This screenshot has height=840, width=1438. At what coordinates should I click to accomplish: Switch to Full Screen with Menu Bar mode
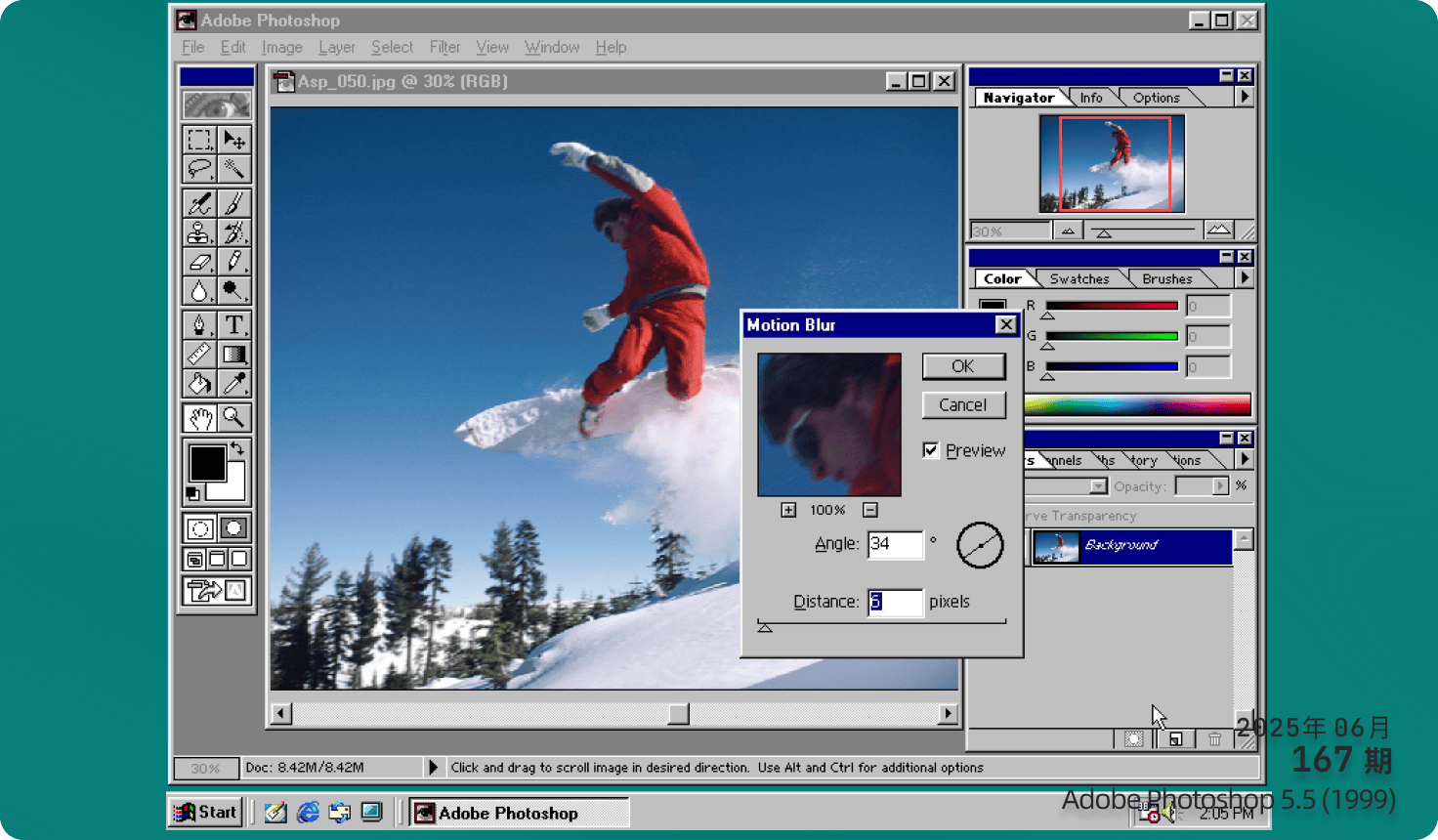click(217, 560)
